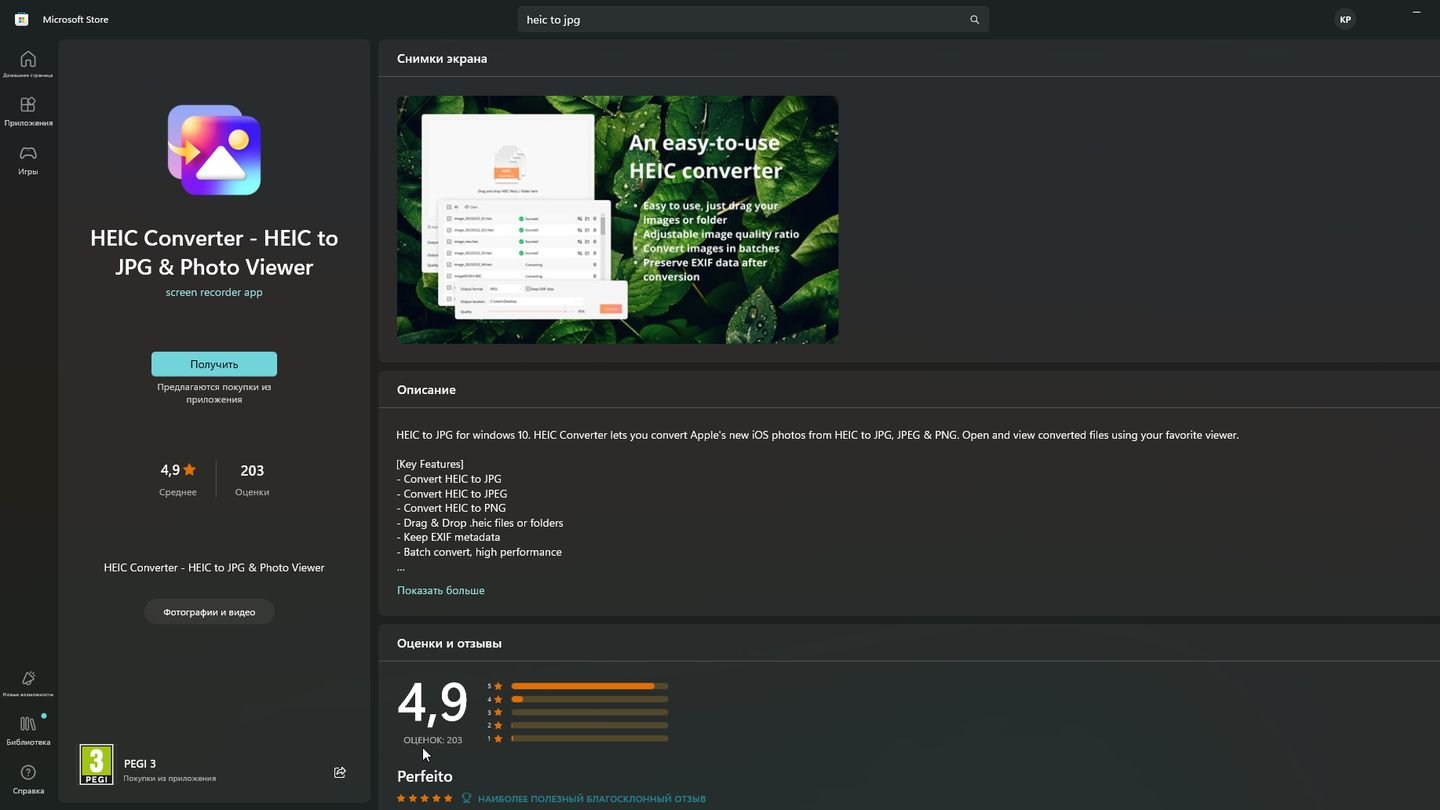Click 'Convert HEIC to PNG' description line
Screen dimensions: 1440x810
coord(451,508)
